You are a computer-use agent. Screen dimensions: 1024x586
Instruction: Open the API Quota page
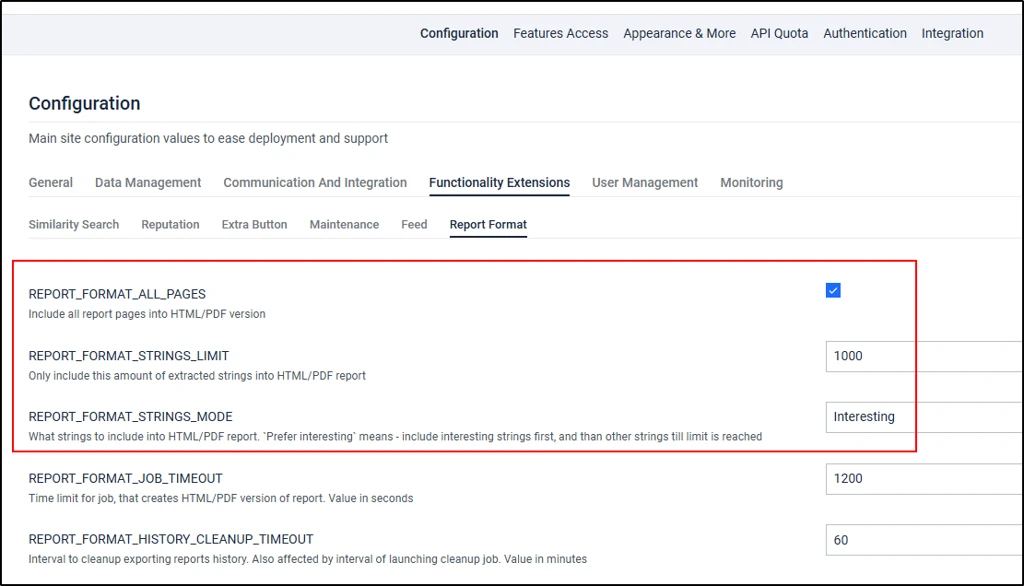pos(779,33)
